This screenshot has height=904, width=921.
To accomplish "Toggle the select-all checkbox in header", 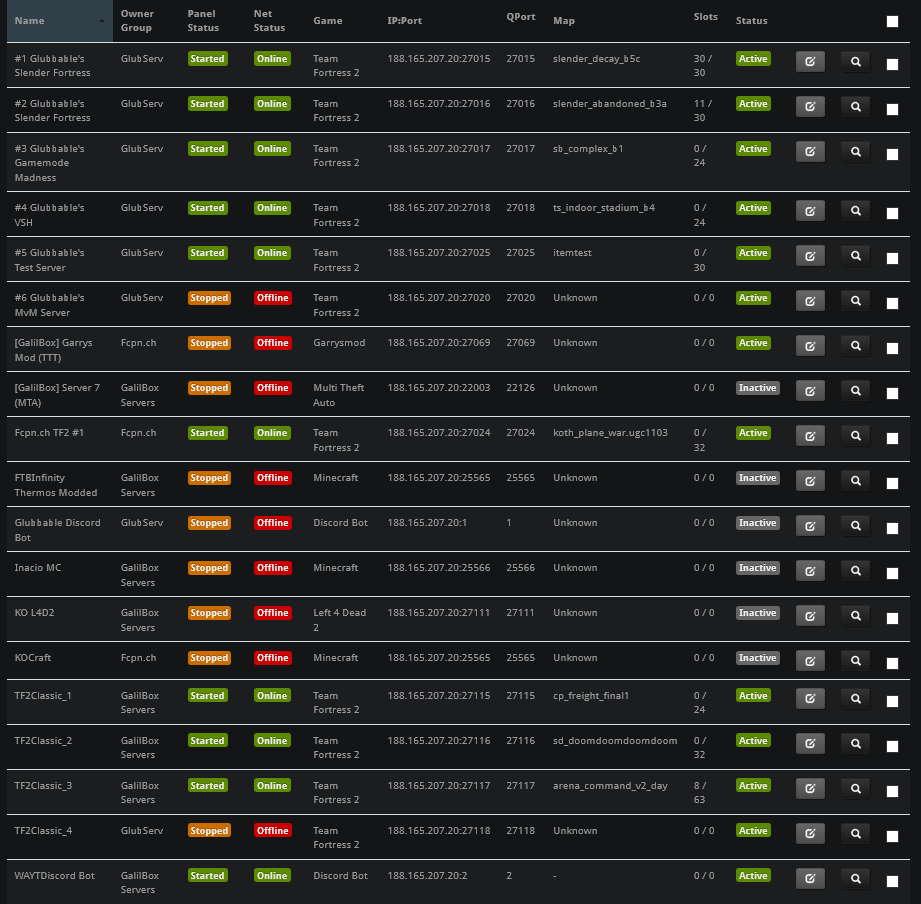I will tap(892, 21).
